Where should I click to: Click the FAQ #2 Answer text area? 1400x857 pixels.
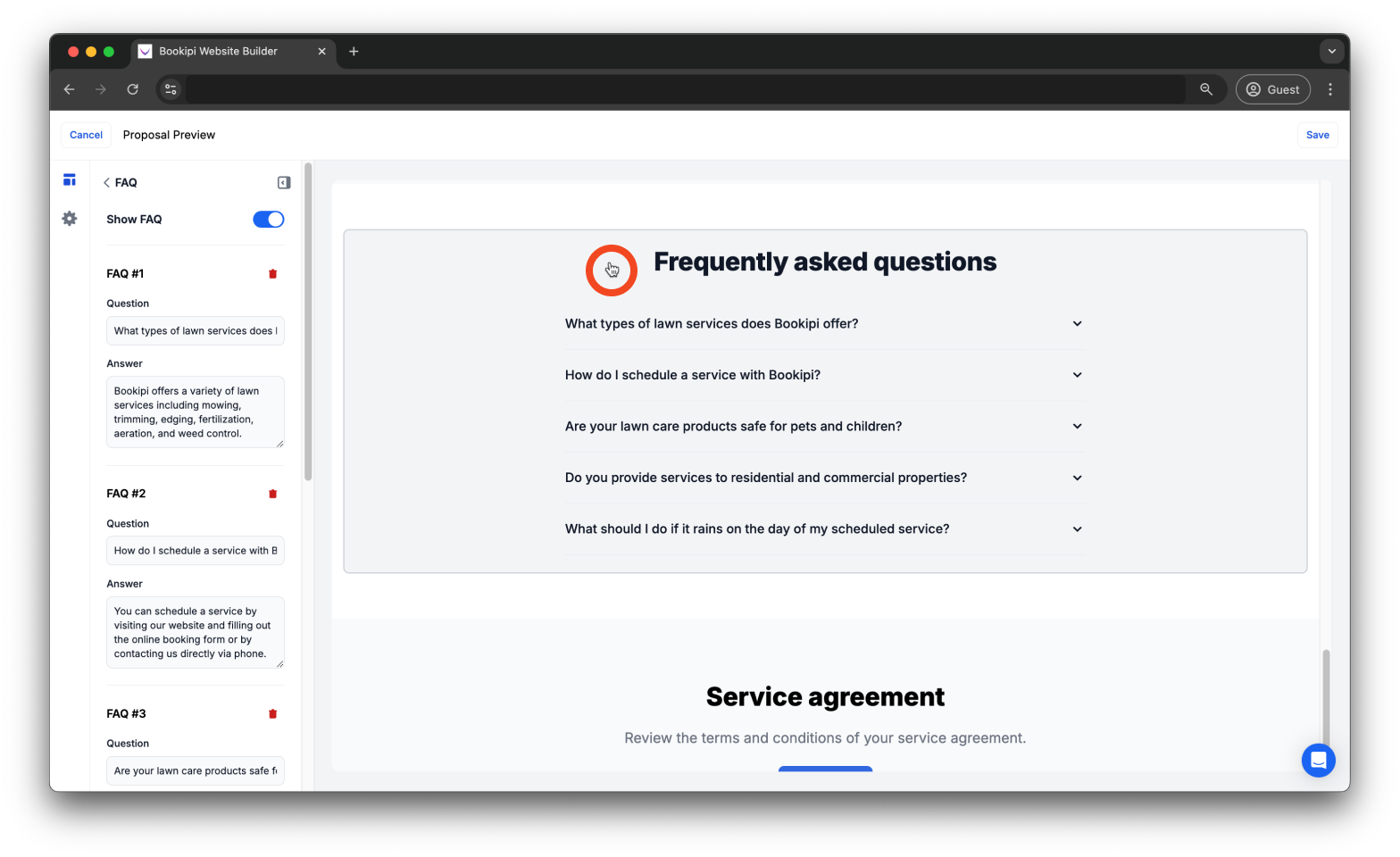point(196,632)
